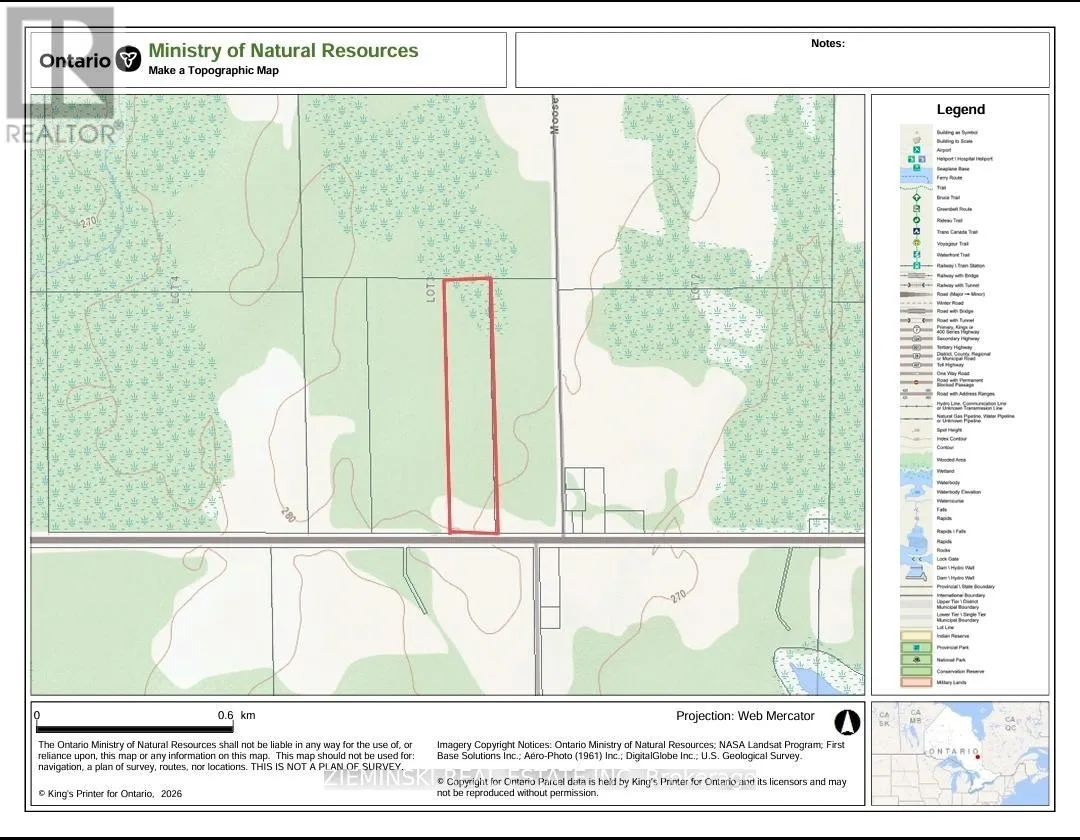This screenshot has width=1080, height=840.
Task: Click the Ministry of Natural Resources title
Action: (283, 51)
